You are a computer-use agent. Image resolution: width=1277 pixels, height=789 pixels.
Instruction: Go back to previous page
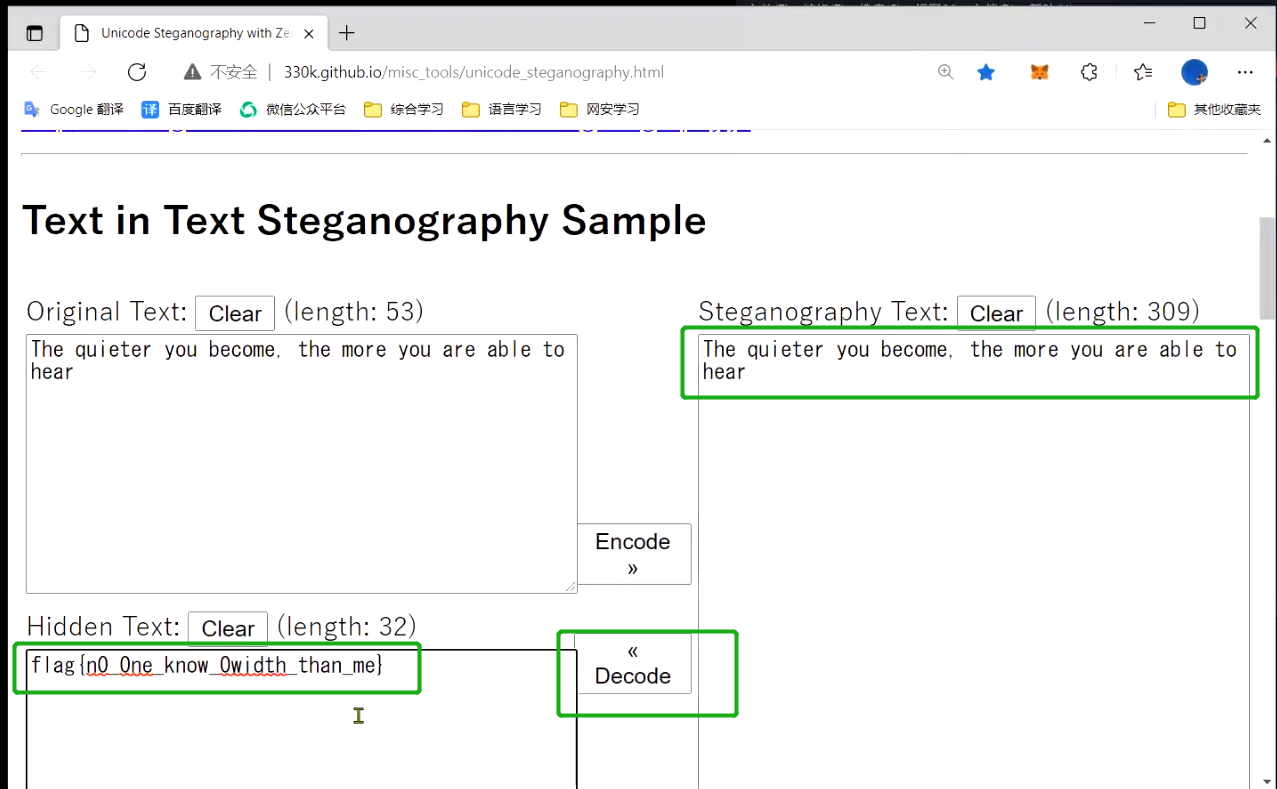pyautogui.click(x=38, y=72)
